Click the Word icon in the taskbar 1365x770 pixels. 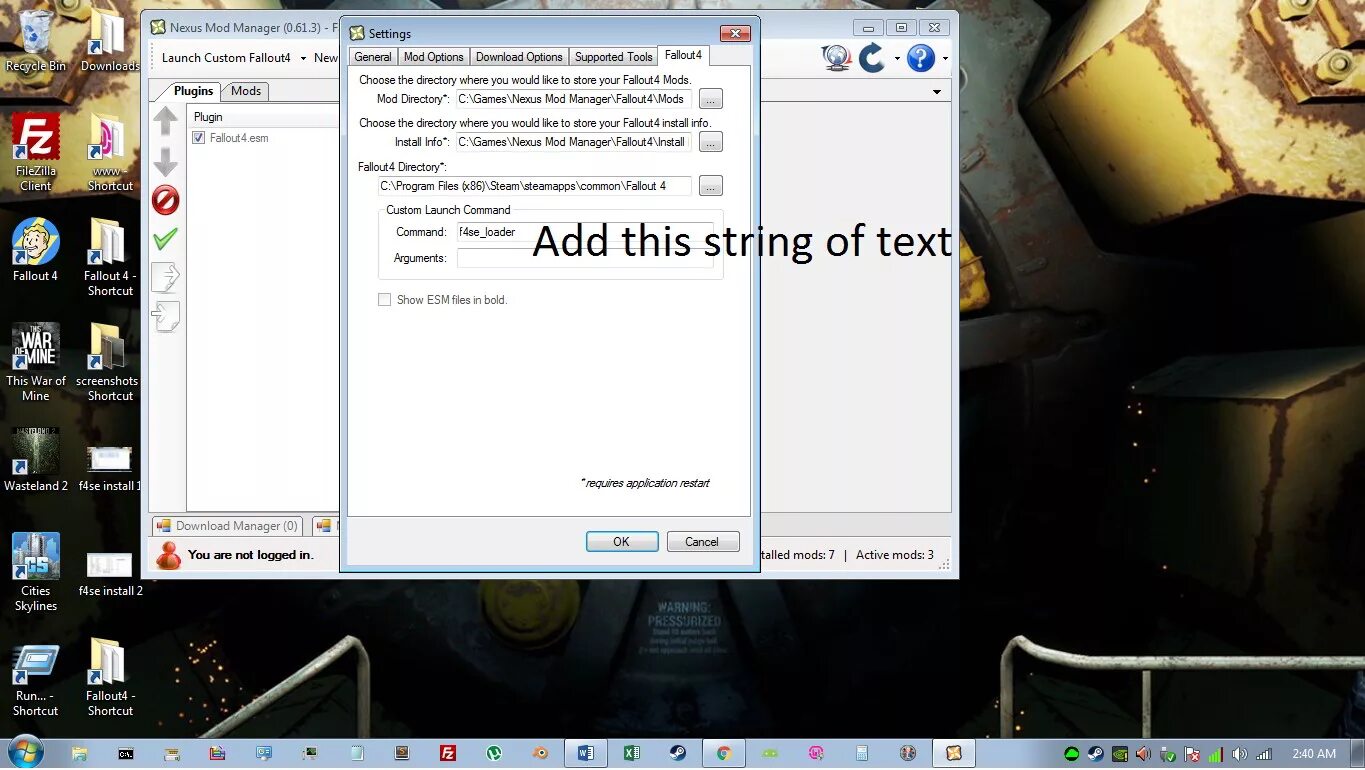pos(586,754)
